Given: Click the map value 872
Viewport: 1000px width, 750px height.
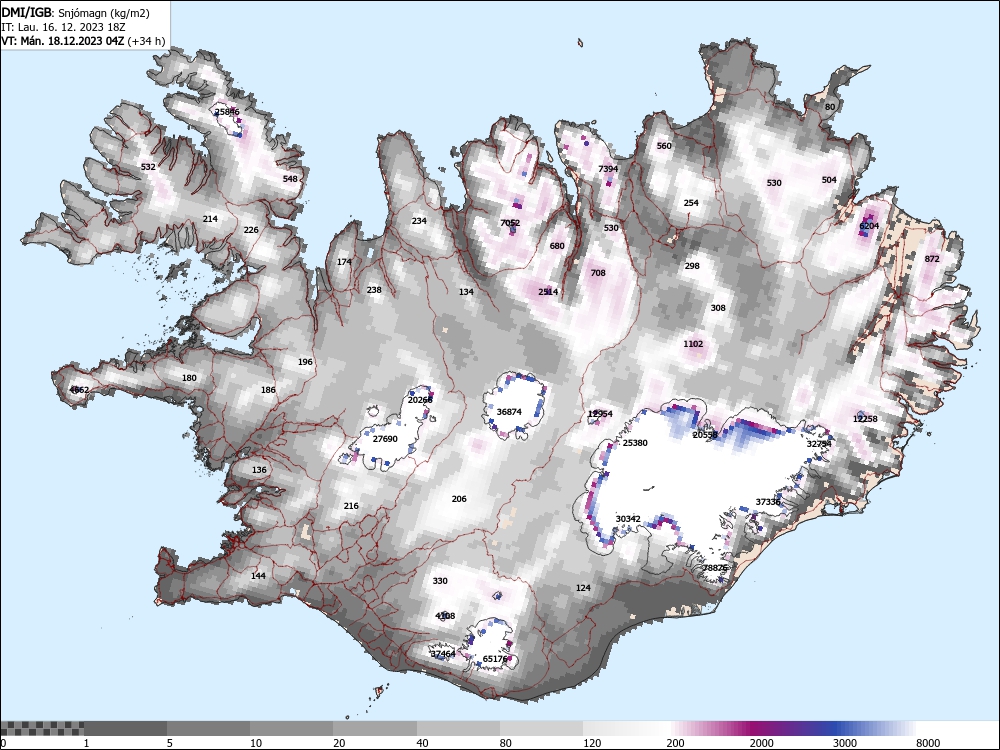Looking at the screenshot, I should (x=932, y=259).
